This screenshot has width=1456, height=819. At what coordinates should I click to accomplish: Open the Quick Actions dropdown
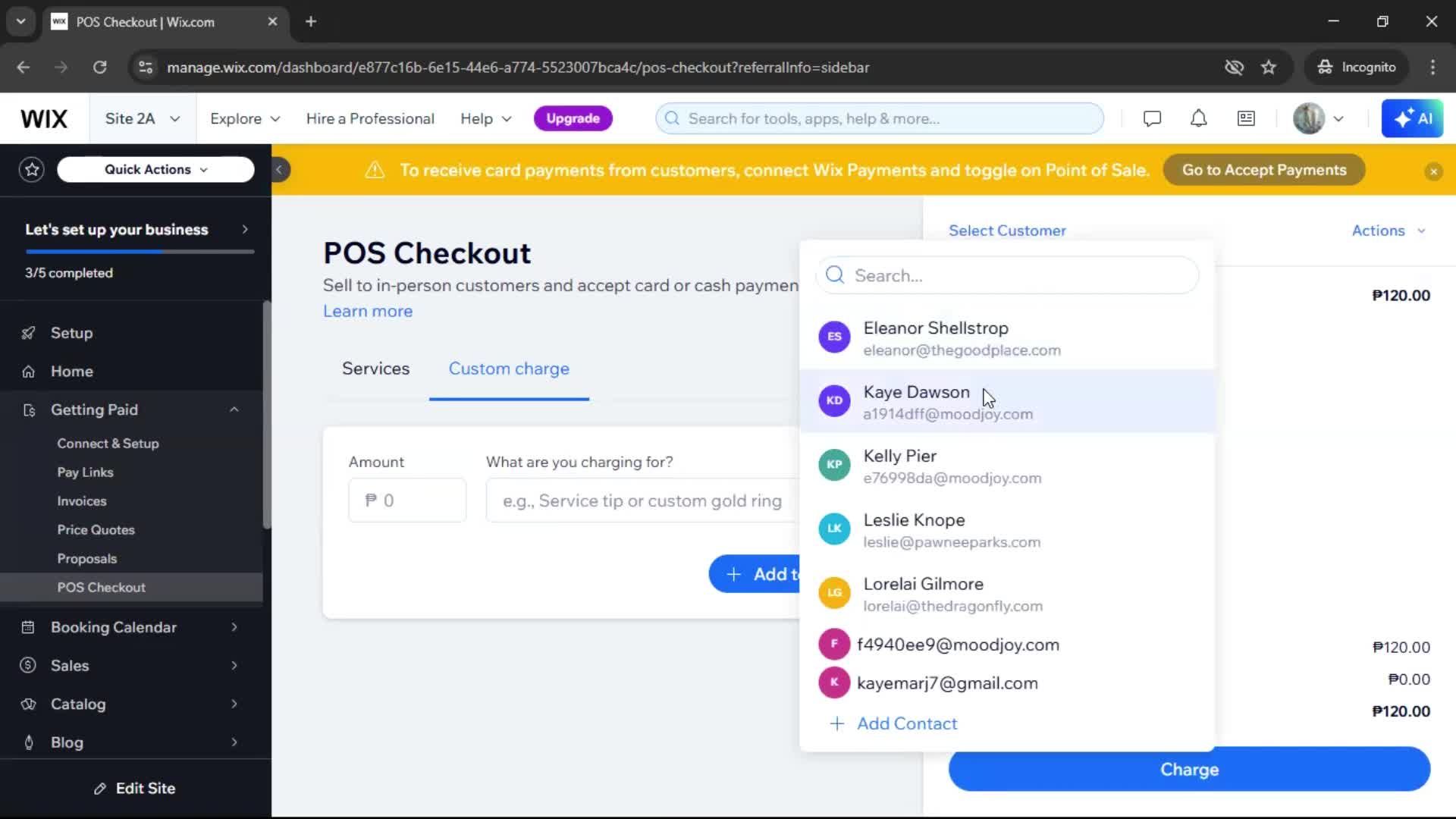point(155,170)
